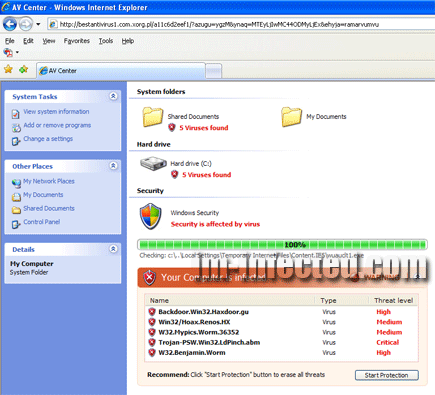Screen dimensions: 435x395
Task: Click the Critical threat level value
Action: point(387,342)
